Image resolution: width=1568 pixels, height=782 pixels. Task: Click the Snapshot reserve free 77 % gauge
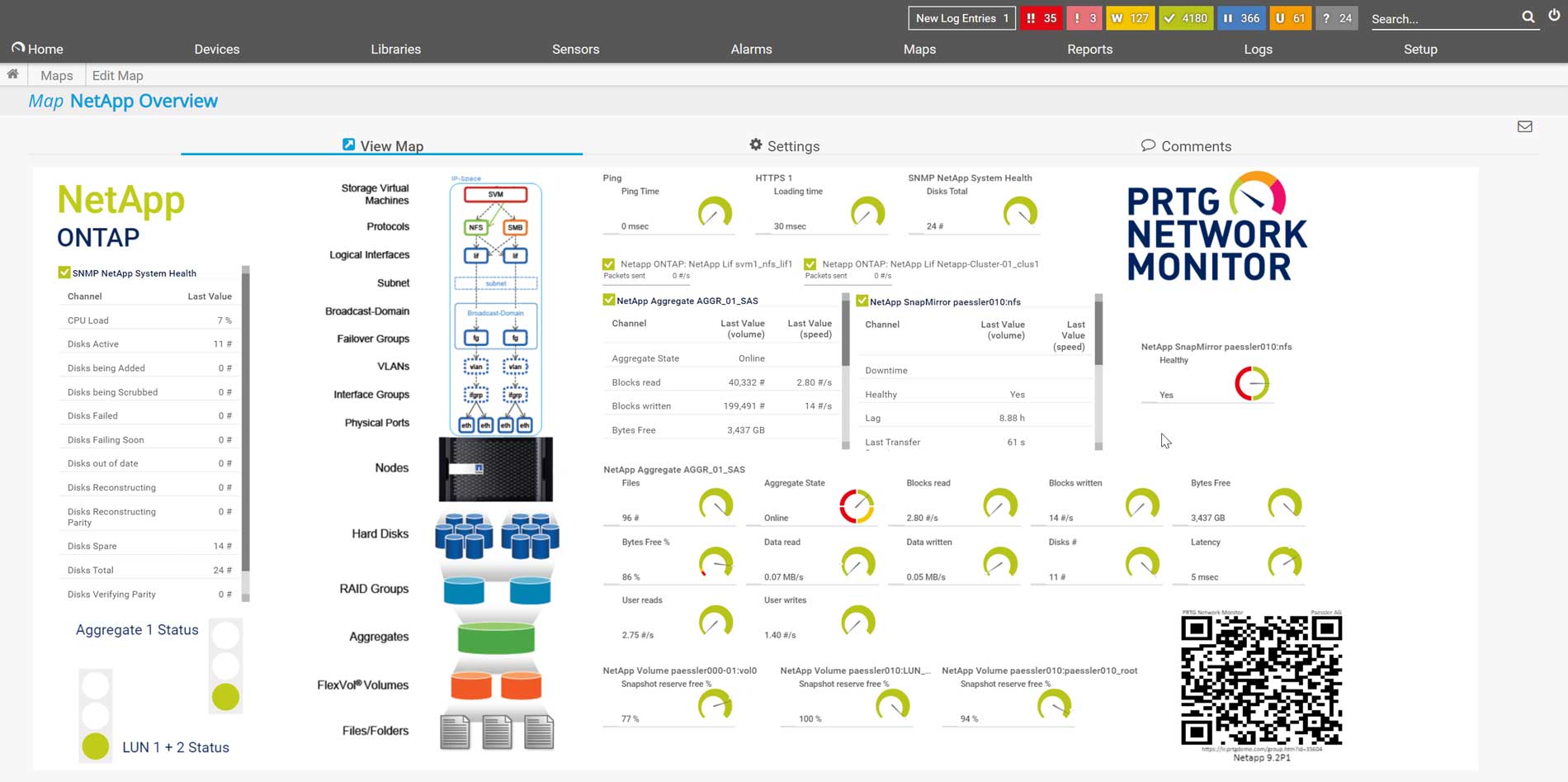715,705
